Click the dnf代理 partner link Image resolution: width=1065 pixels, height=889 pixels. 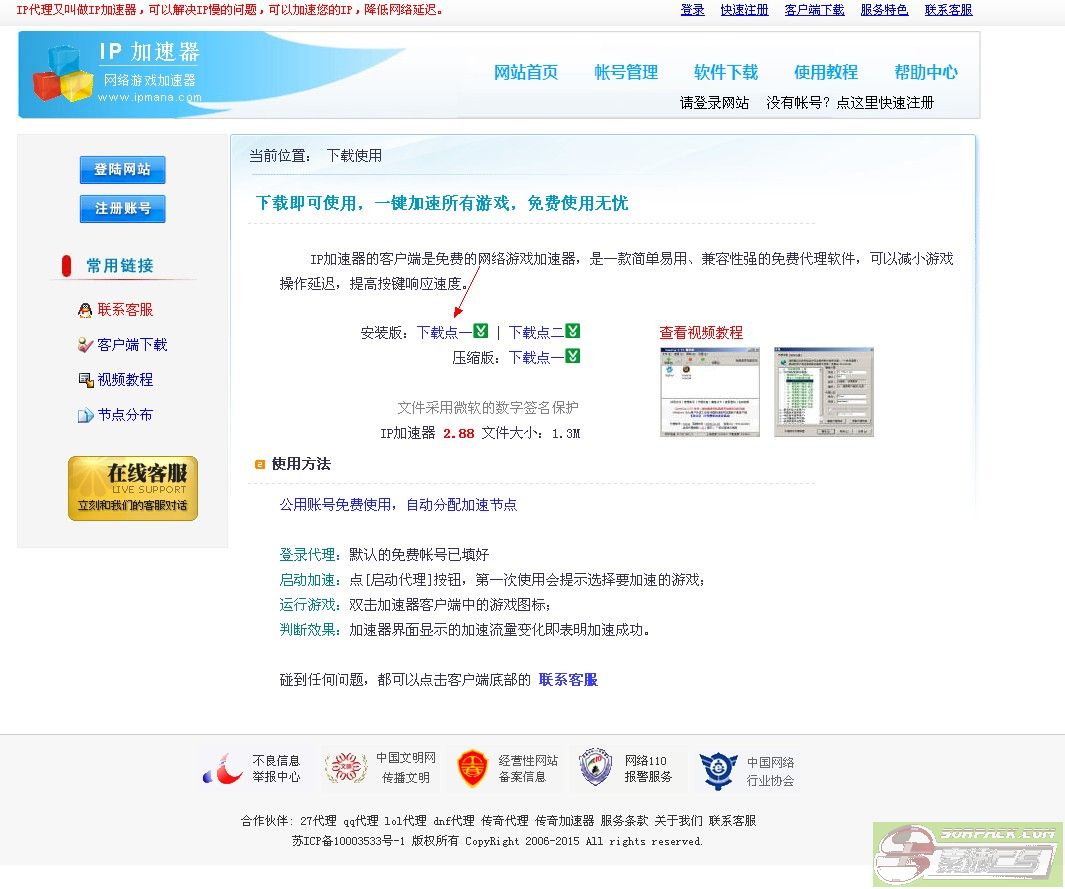click(x=454, y=821)
